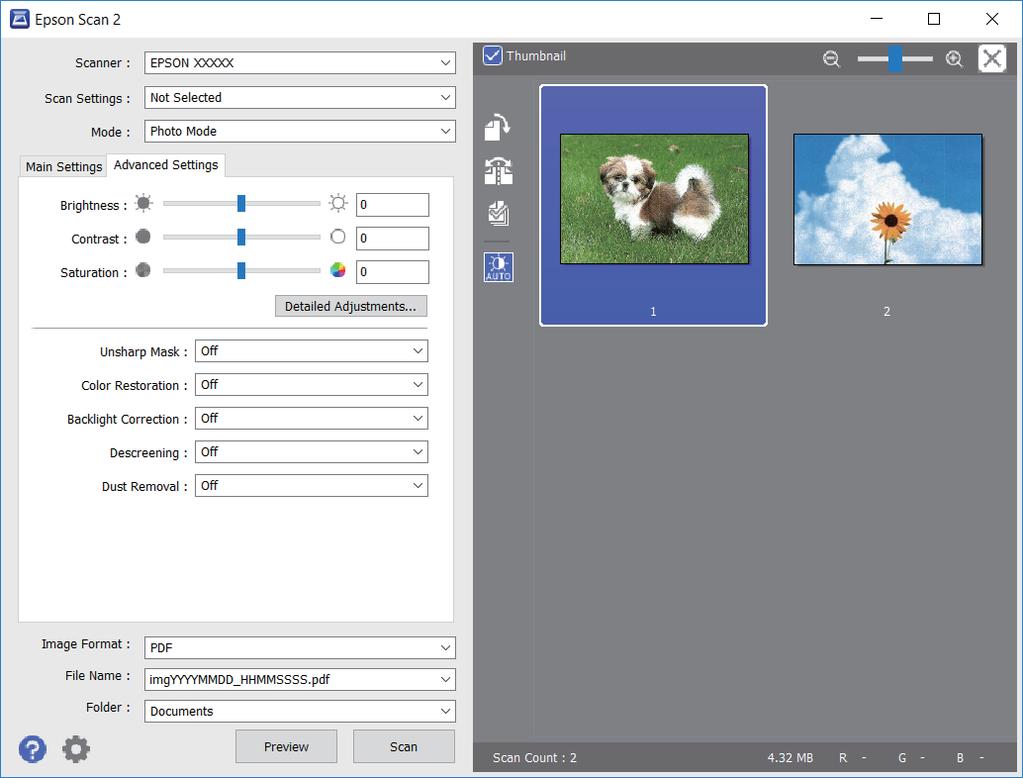The width and height of the screenshot is (1023, 778).
Task: Click the Brightness slider handle
Action: (x=241, y=204)
